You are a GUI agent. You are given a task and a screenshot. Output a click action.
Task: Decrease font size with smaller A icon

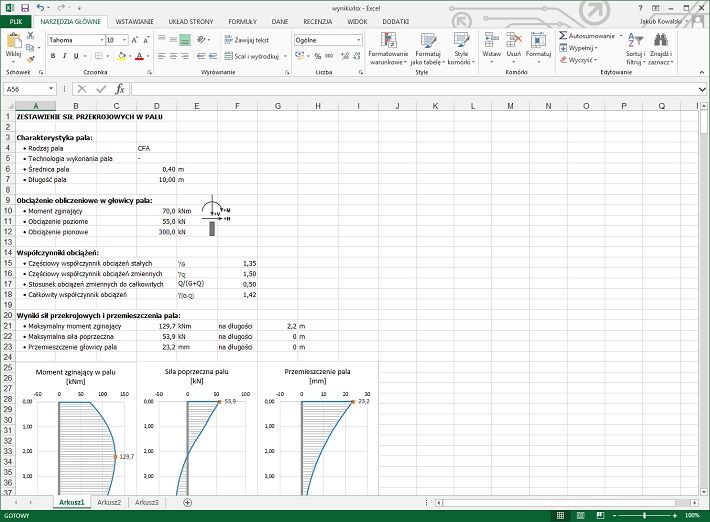[x=146, y=40]
